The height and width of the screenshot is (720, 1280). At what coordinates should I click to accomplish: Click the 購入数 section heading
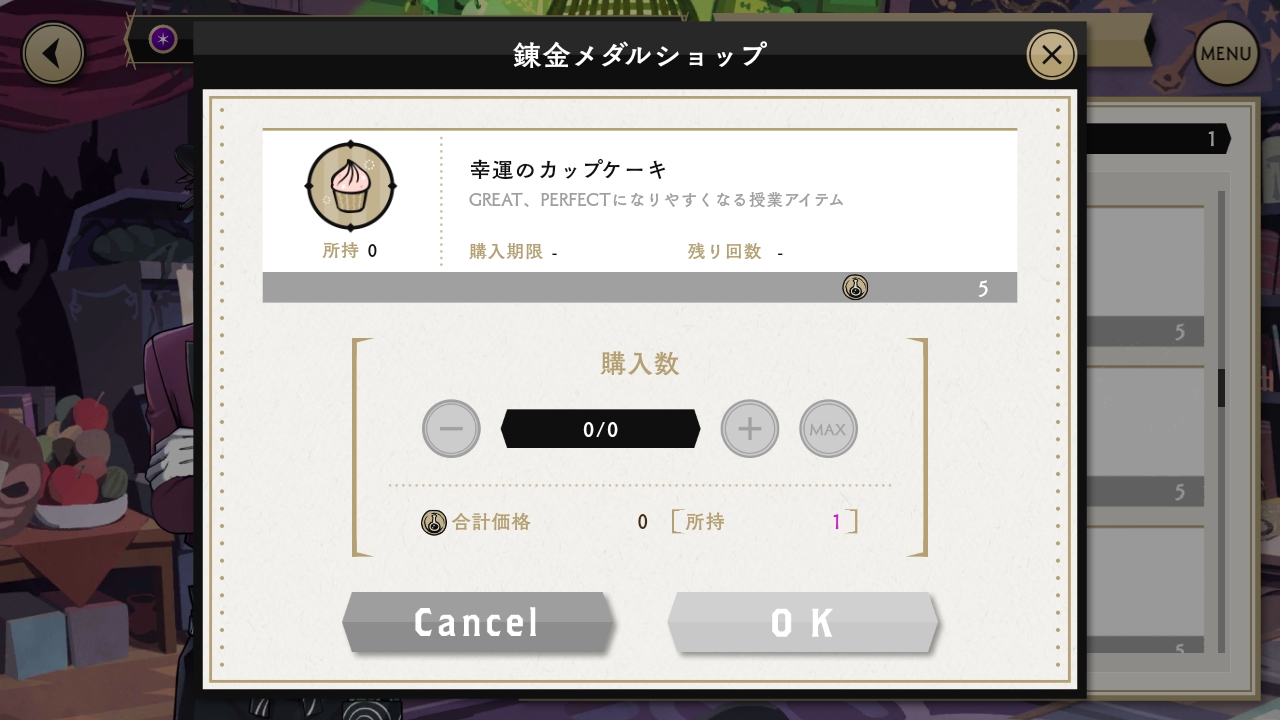point(640,363)
